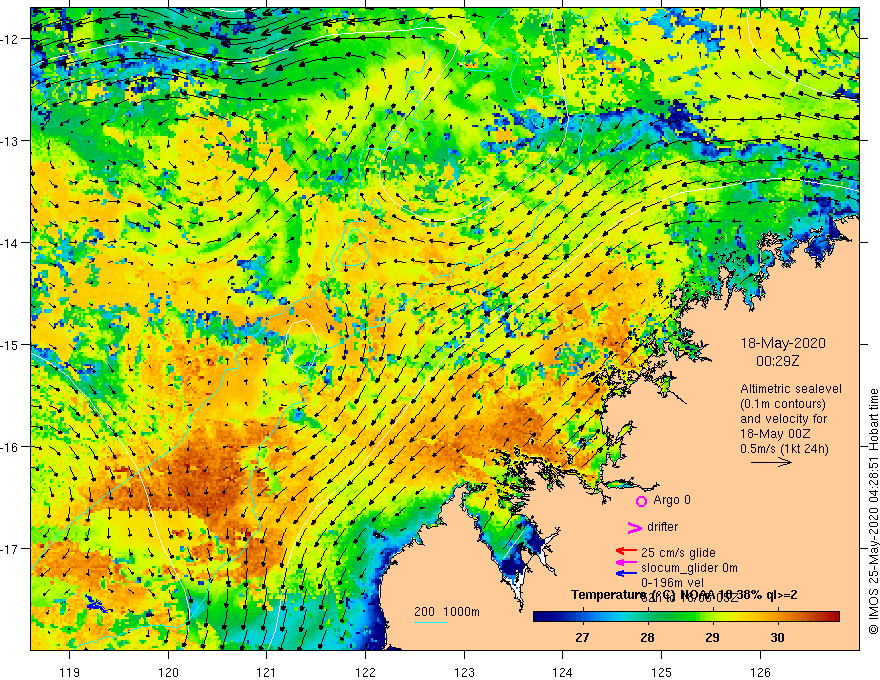The image size is (880, 680).
Task: Click the black 0.5m/s velocity scale arrow
Action: pos(772,462)
